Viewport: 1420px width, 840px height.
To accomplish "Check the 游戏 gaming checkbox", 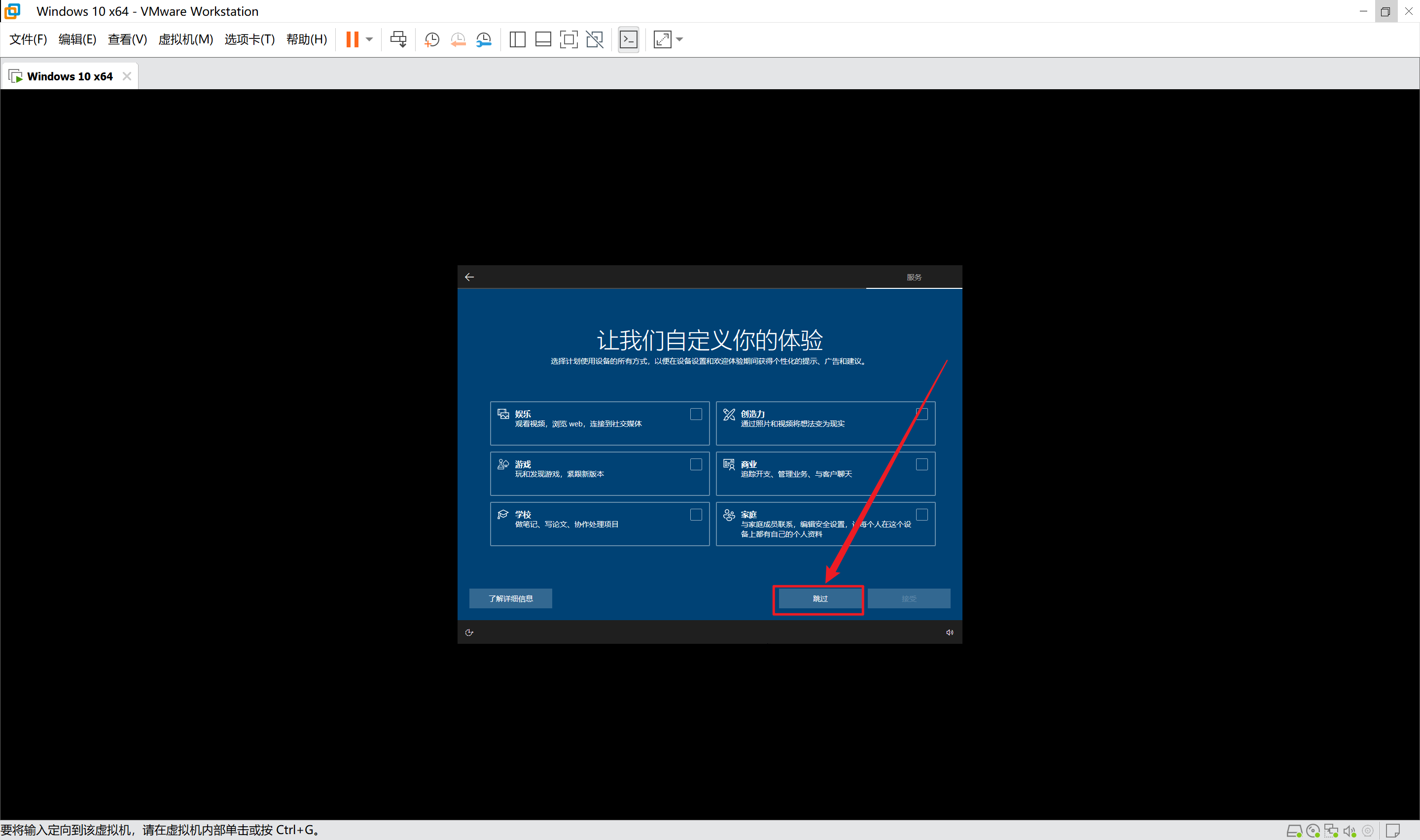I will 696,465.
